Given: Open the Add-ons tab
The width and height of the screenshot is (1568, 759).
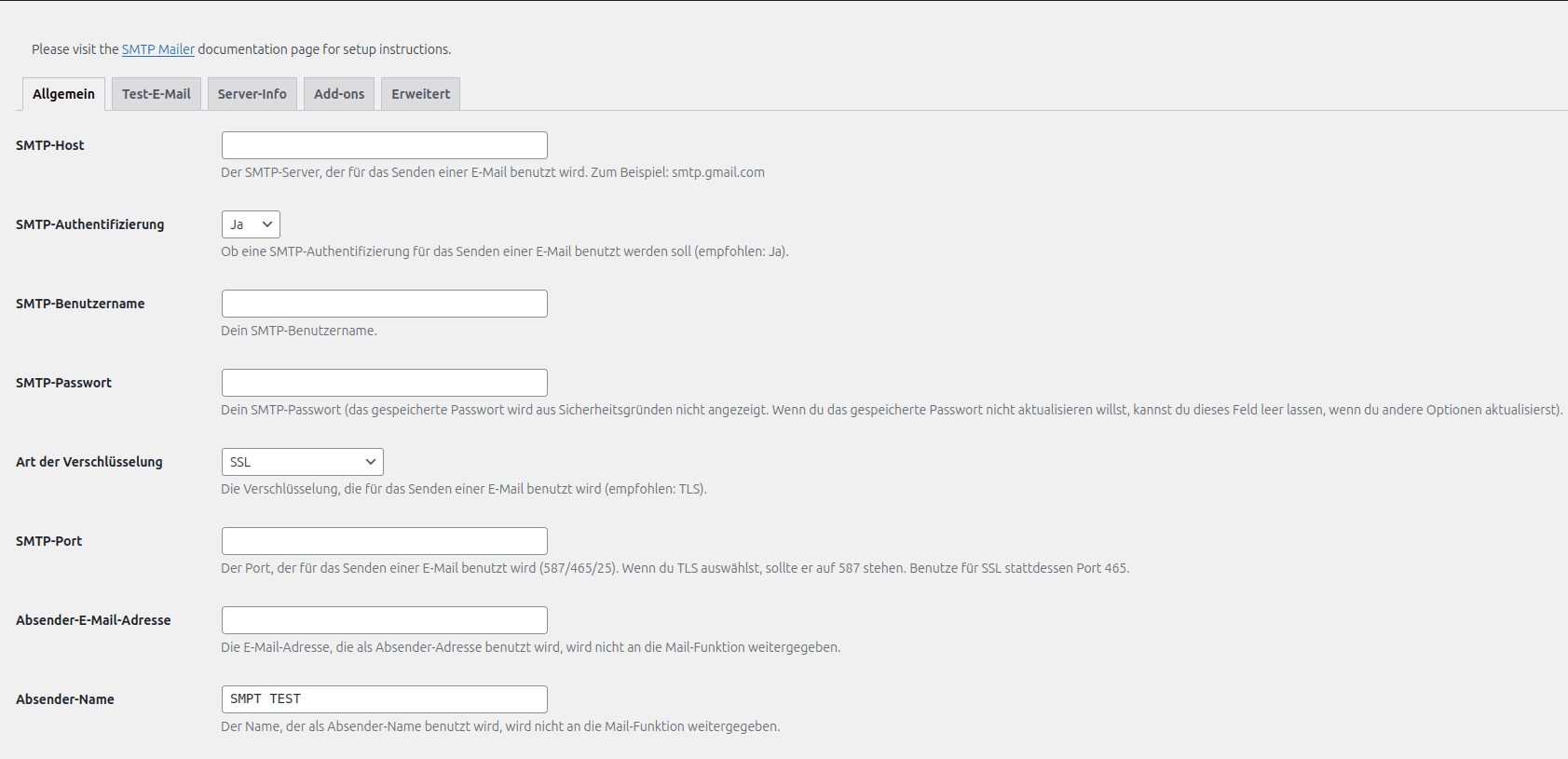Looking at the screenshot, I should point(339,94).
